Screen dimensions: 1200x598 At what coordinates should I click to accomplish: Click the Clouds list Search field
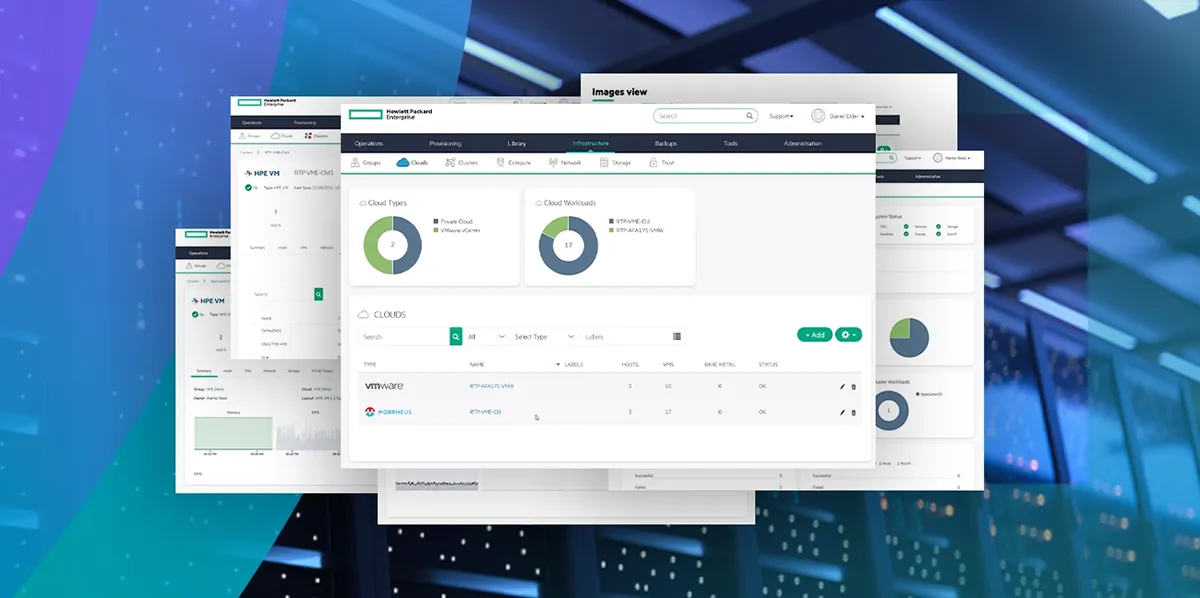tap(404, 337)
